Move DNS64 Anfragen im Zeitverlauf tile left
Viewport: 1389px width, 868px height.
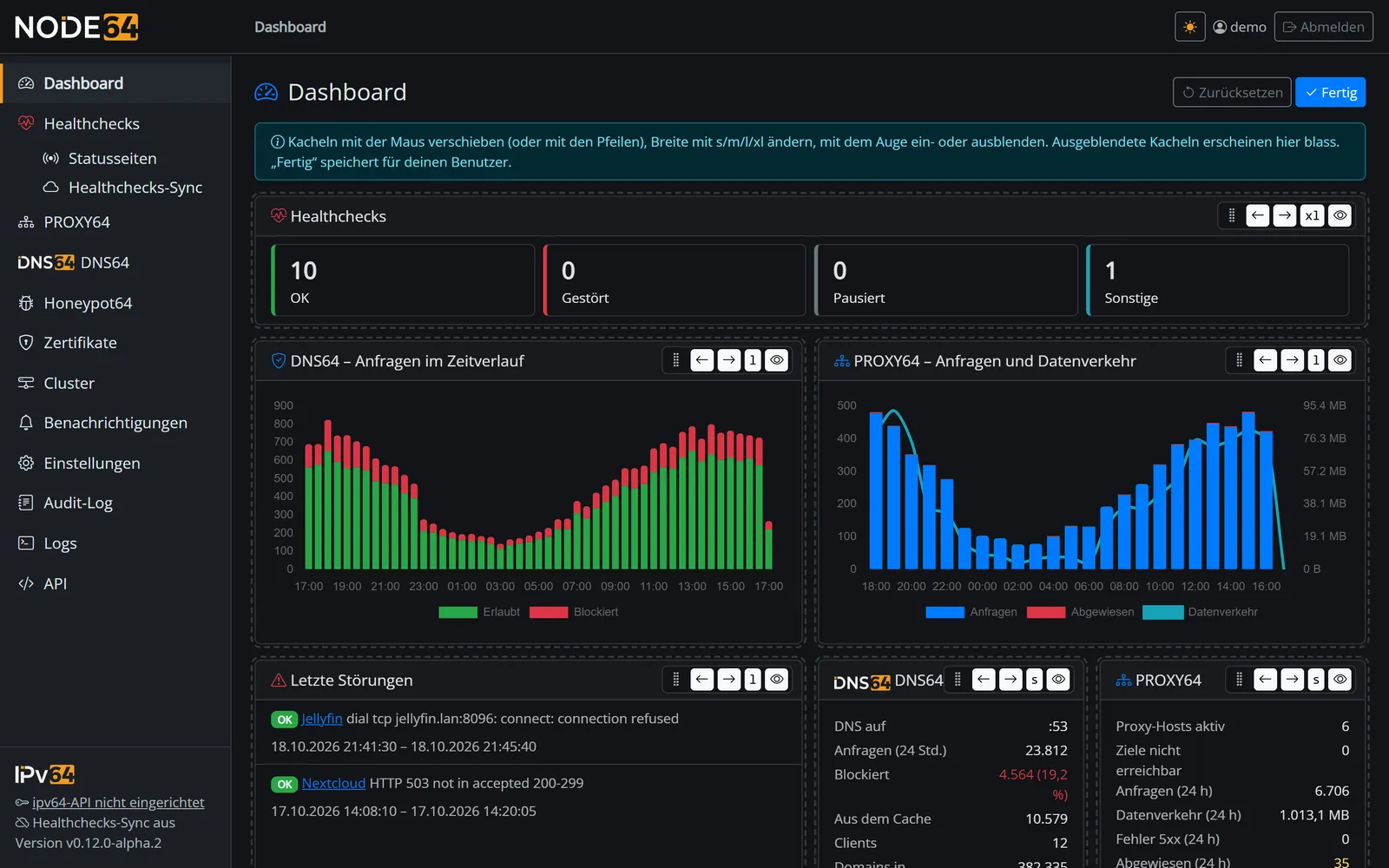pyautogui.click(x=701, y=360)
